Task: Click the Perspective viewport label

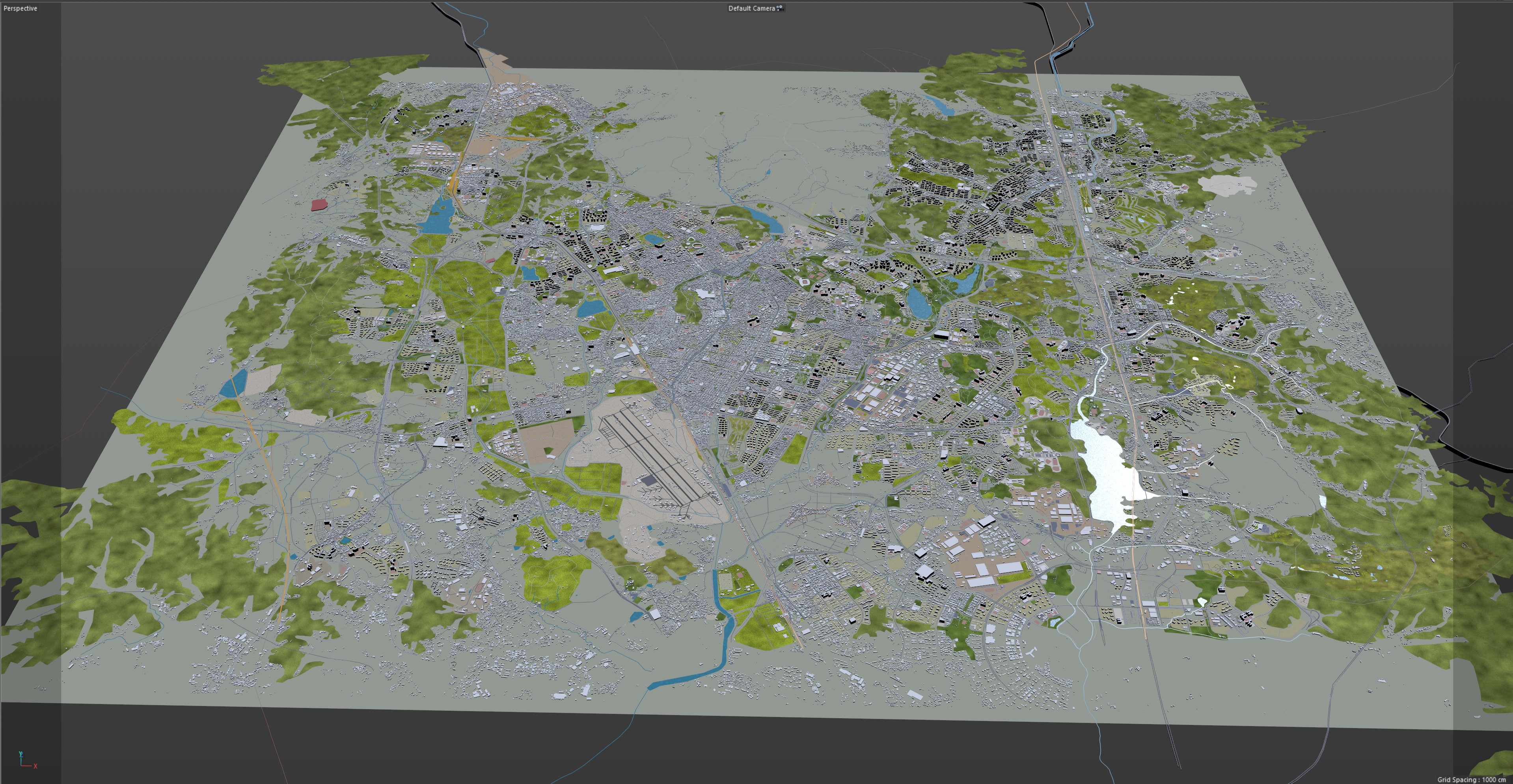Action: tap(20, 8)
